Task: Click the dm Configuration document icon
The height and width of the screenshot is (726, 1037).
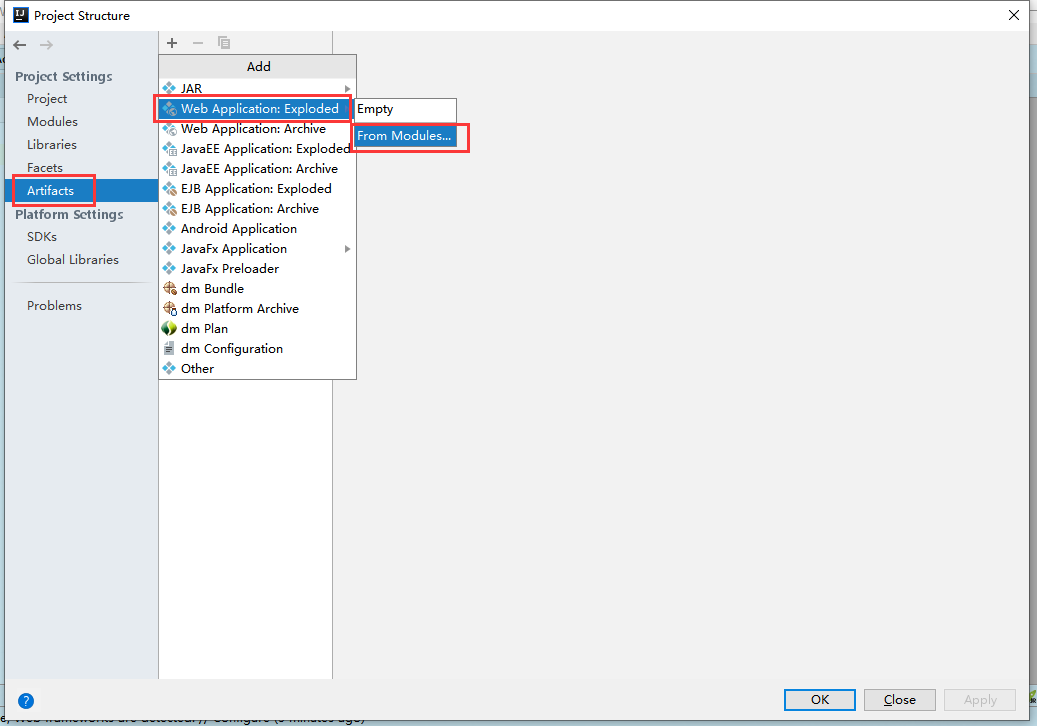Action: pos(169,348)
